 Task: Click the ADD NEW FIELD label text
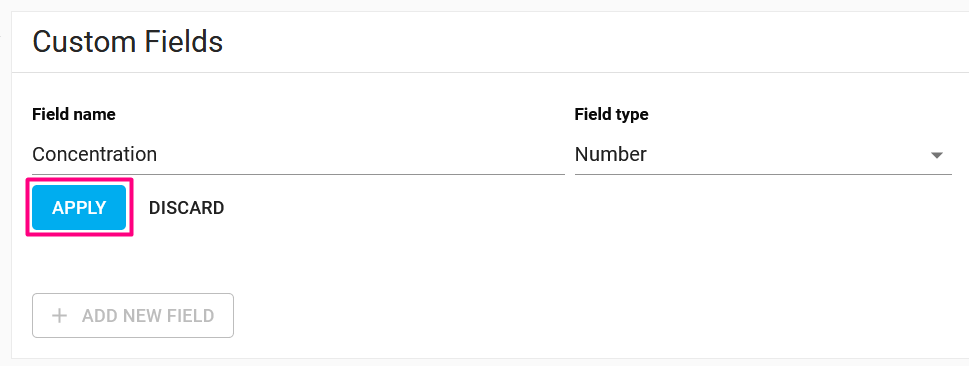pos(148,316)
